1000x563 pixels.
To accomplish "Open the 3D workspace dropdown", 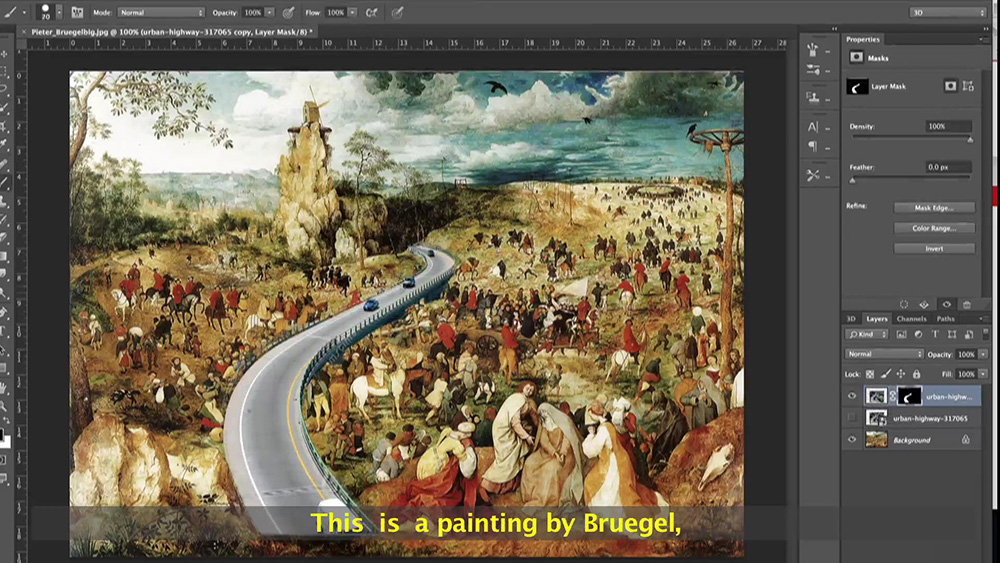I will (x=948, y=12).
